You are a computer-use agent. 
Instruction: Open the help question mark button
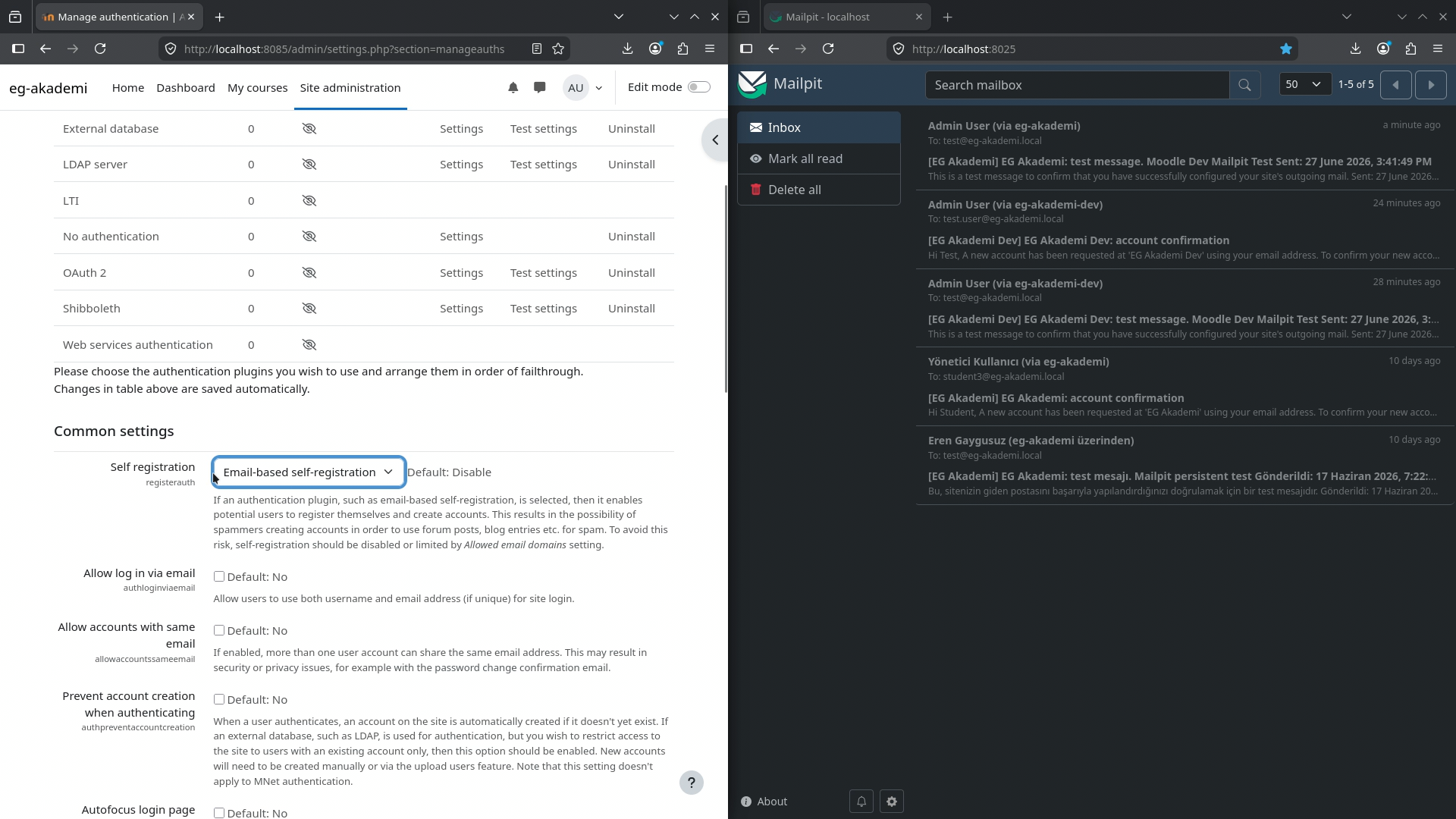tap(691, 783)
